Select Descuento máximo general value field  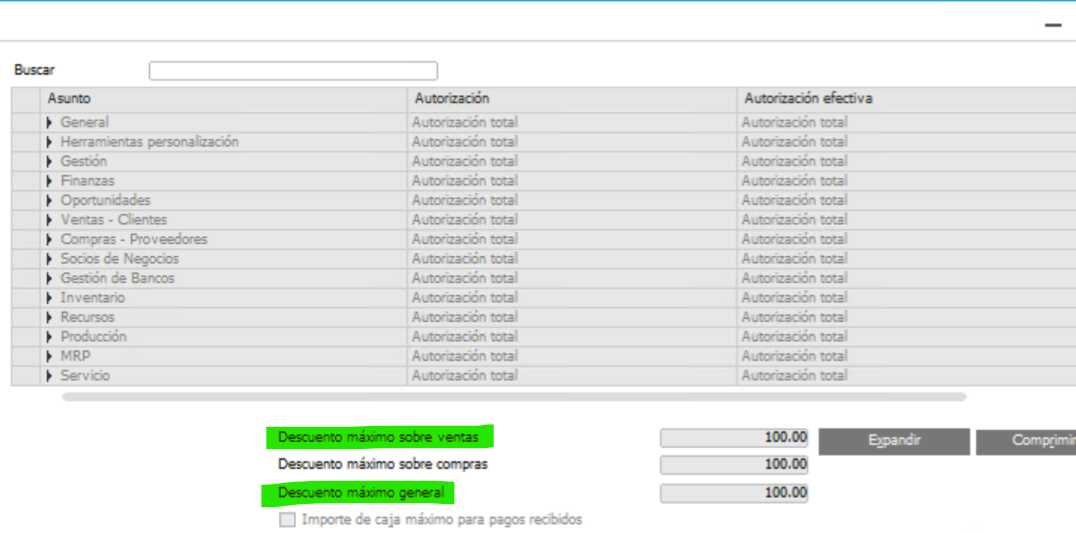click(x=734, y=493)
